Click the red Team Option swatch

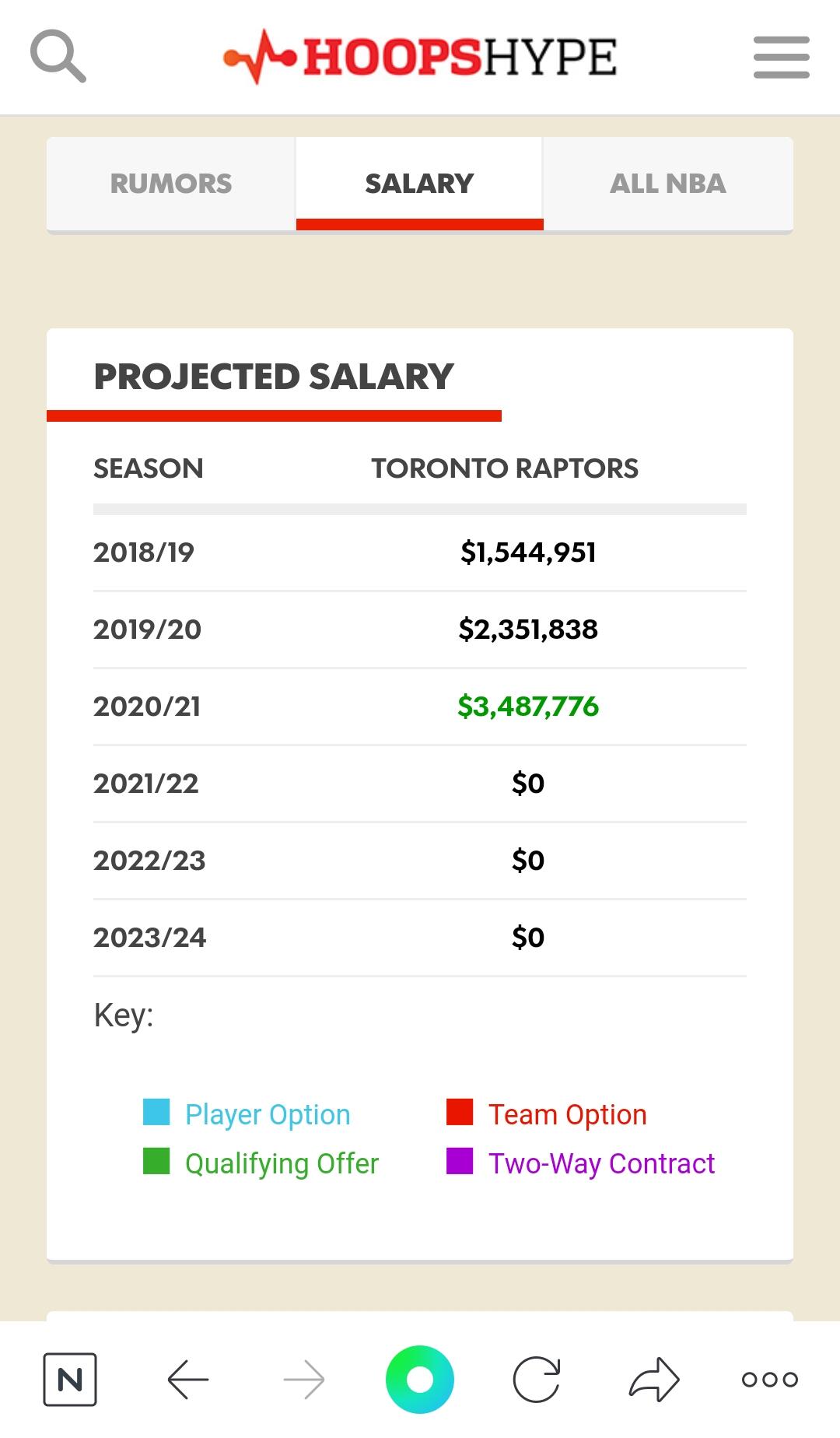[460, 1112]
